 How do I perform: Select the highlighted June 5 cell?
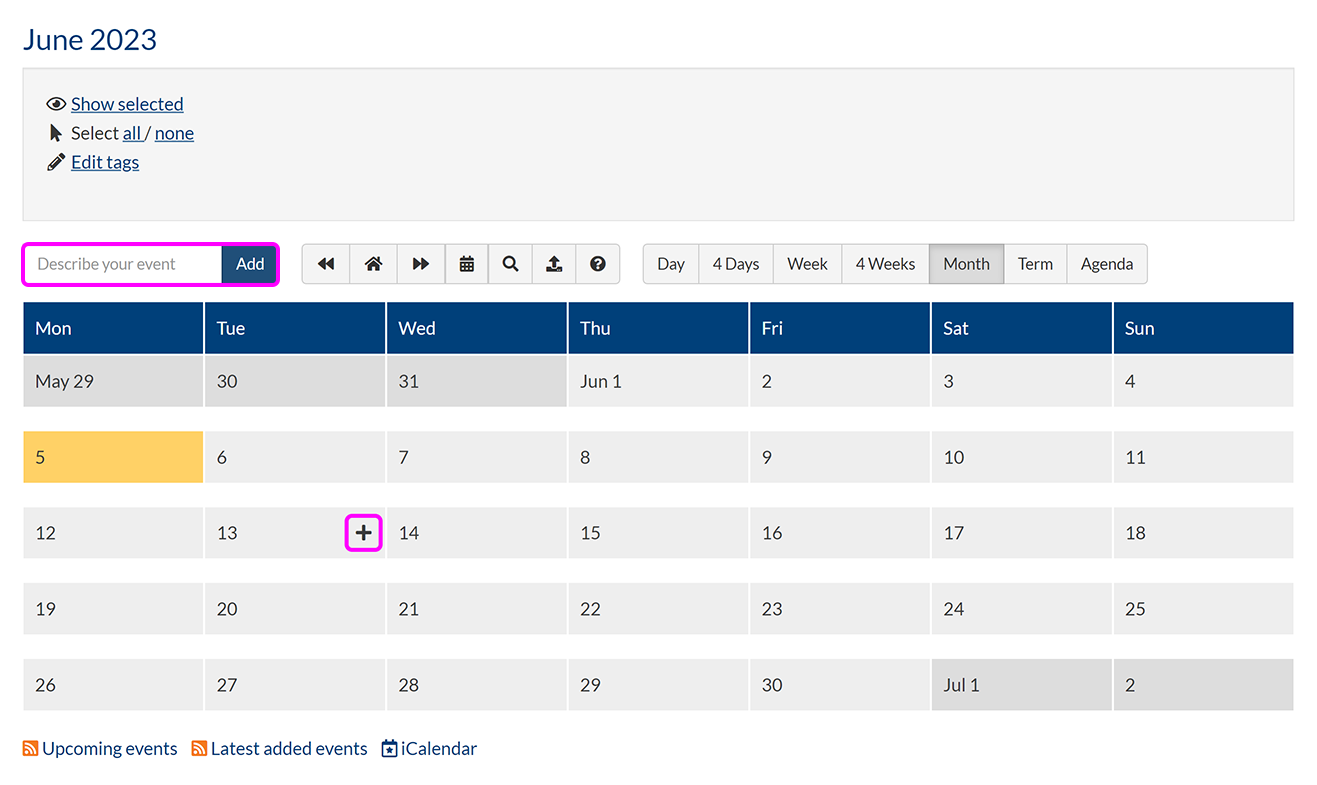click(113, 457)
